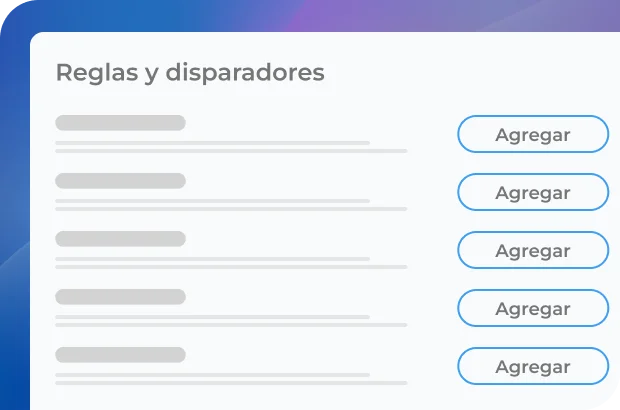The height and width of the screenshot is (410, 620).
Task: Click the fourth rule's upper description line
Action: pyautogui.click(x=212, y=317)
